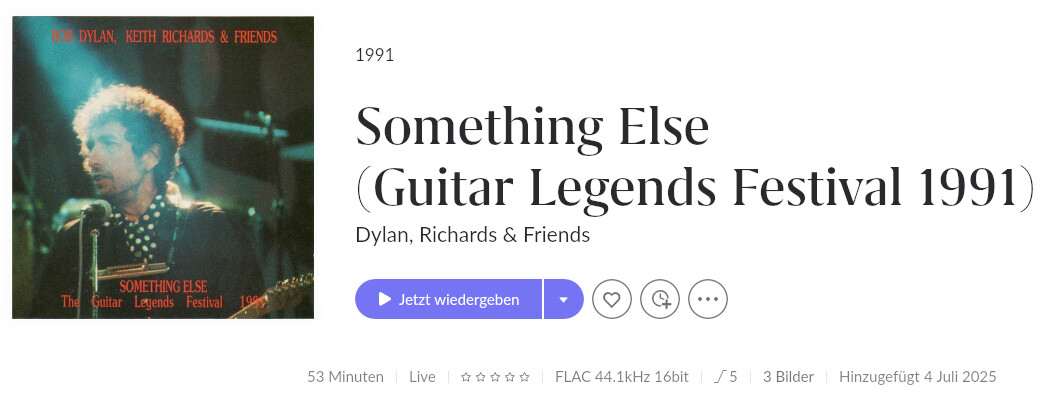Click the Jetzt wiedergeben play button
The height and width of the screenshot is (410, 1051).
449,299
